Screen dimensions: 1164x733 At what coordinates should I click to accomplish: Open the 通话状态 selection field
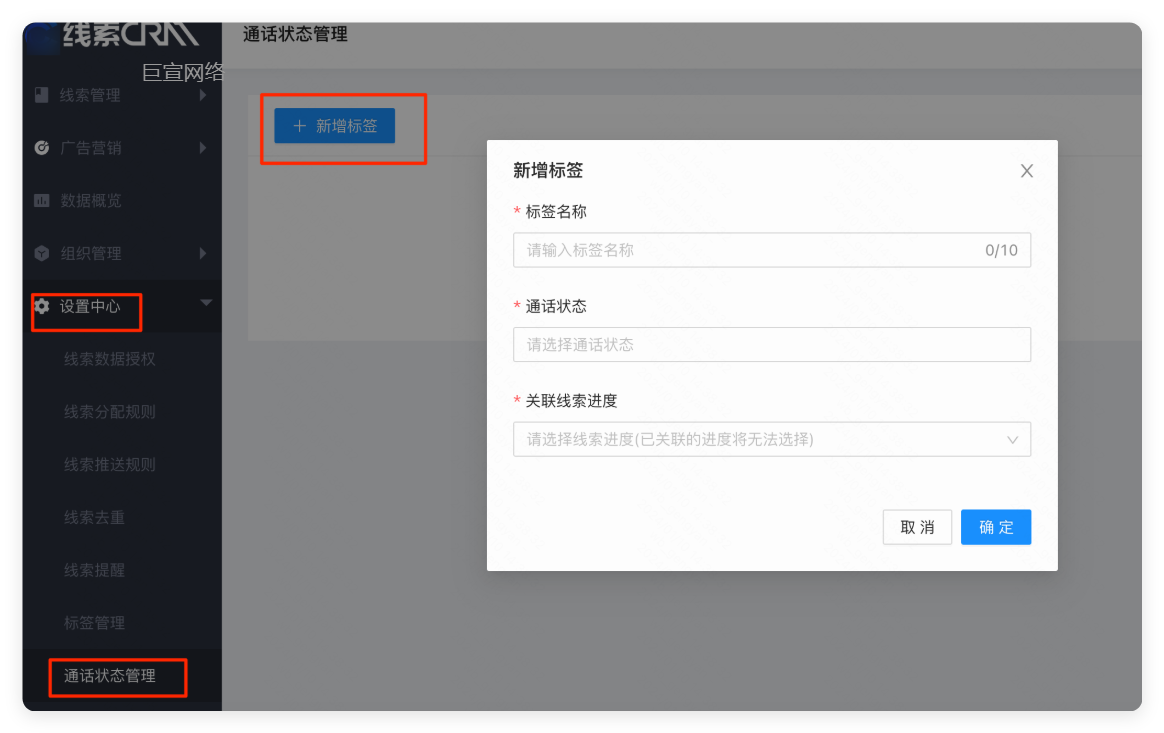pyautogui.click(x=771, y=344)
